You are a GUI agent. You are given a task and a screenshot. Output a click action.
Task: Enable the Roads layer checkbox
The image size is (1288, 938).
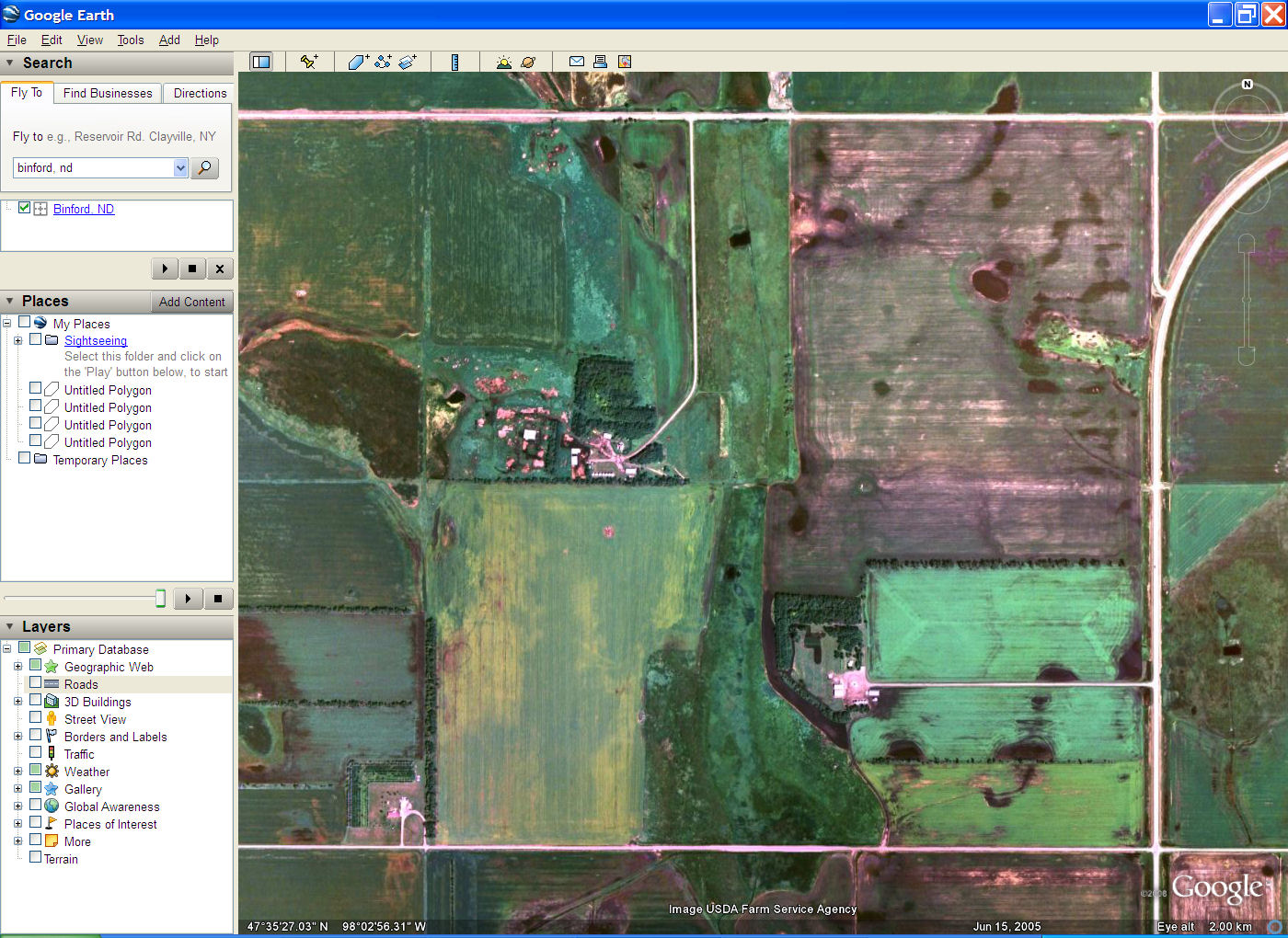pyautogui.click(x=35, y=683)
